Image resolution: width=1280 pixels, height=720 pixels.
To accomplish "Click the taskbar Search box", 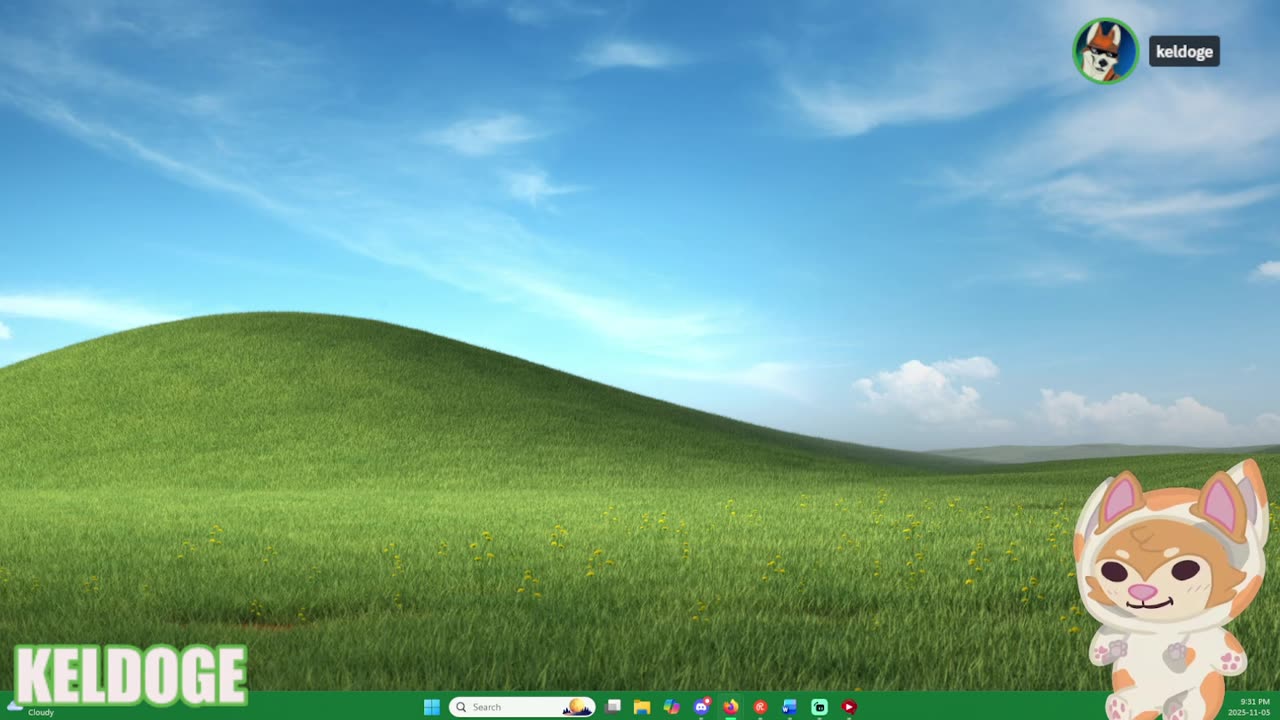I will [x=522, y=707].
